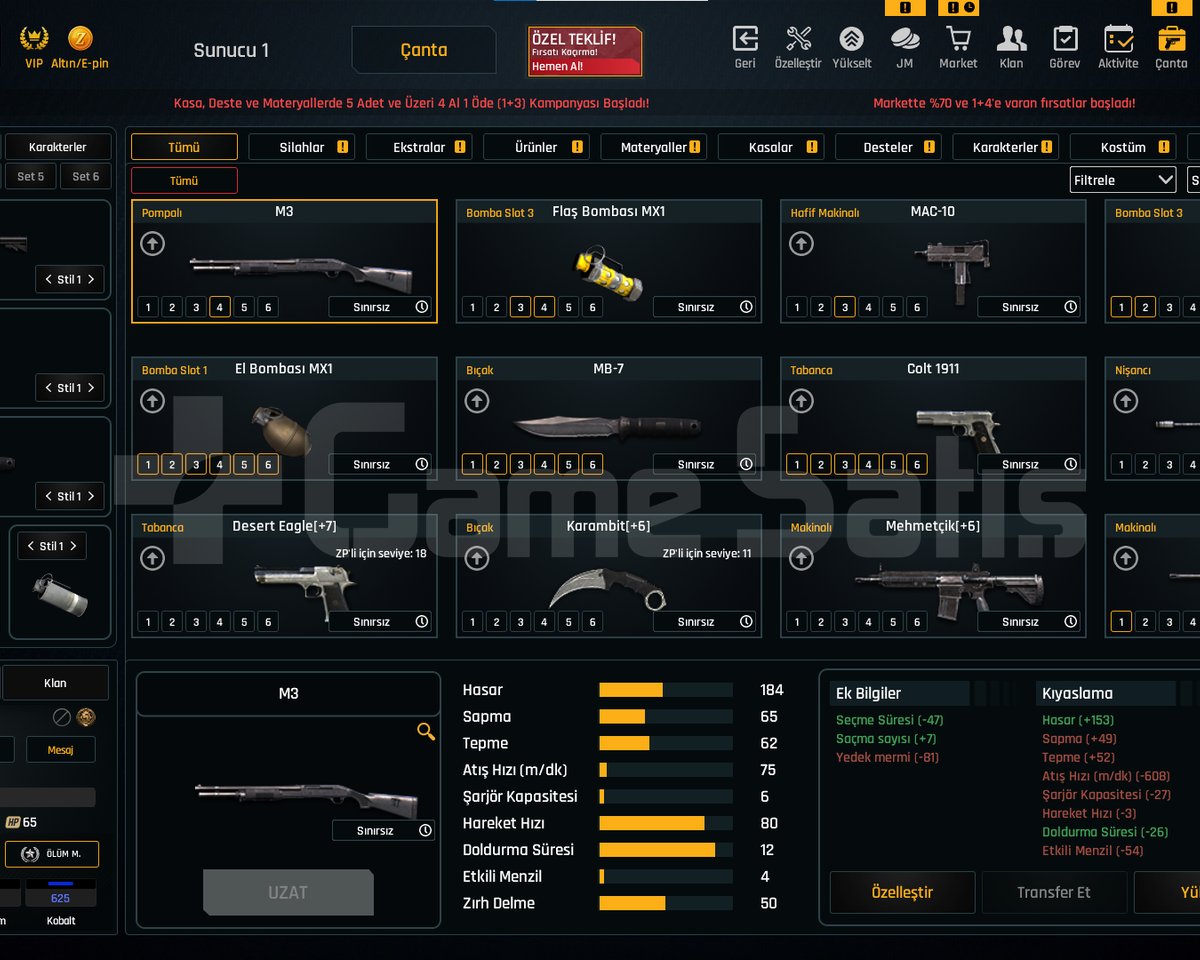Click the Doldurma Süresi stat bar
This screenshot has height=960, width=1200.
click(x=666, y=850)
